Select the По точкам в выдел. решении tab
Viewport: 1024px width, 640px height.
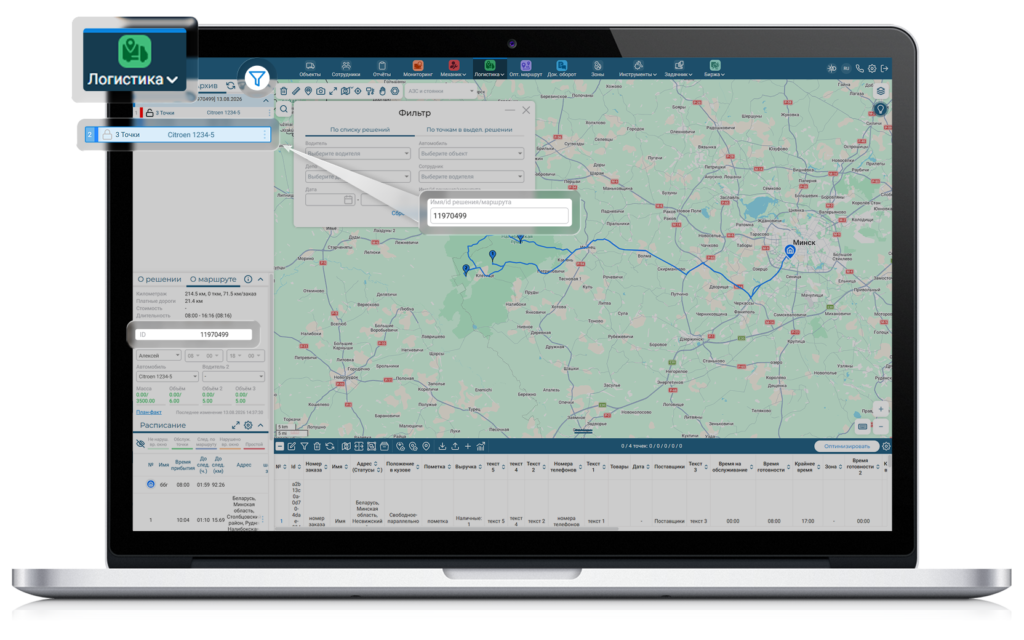(469, 129)
